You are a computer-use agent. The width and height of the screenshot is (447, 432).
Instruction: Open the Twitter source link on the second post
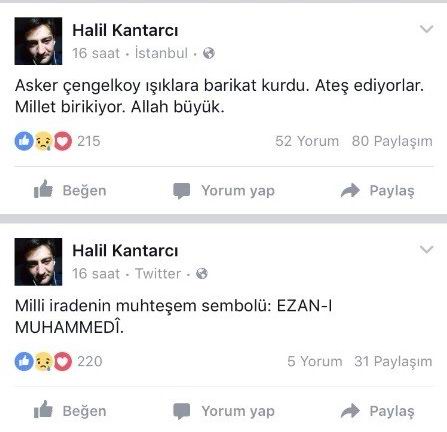[x=158, y=274]
